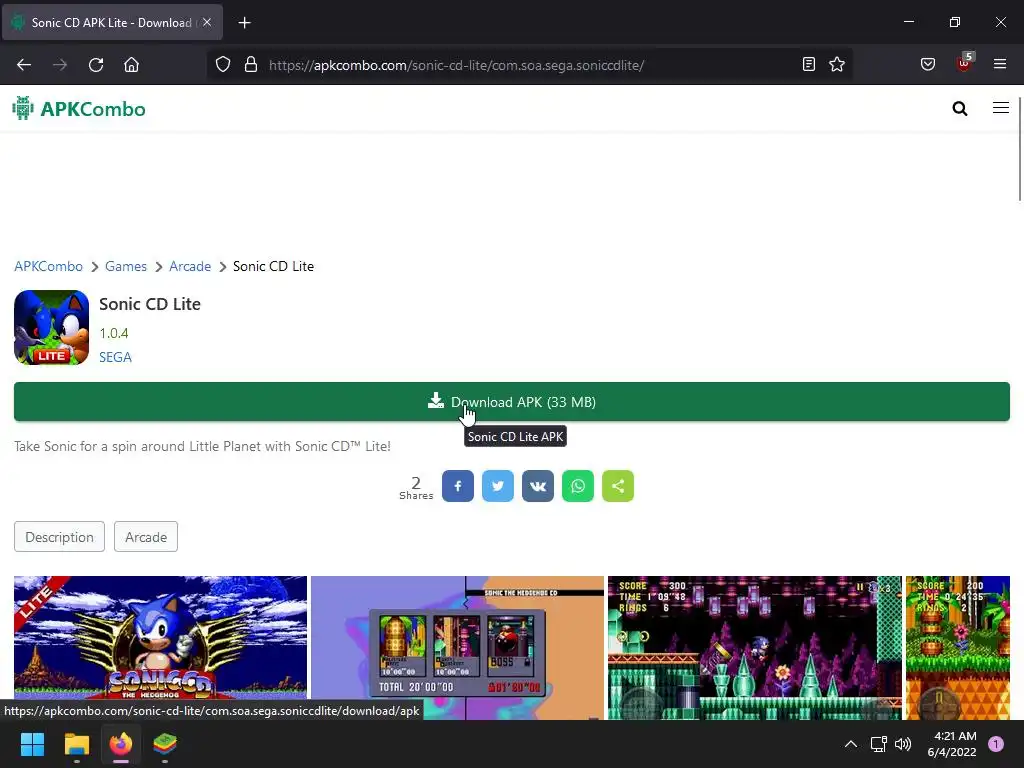Viewport: 1024px width, 768px height.
Task: Save page to Pocket
Action: 927,64
